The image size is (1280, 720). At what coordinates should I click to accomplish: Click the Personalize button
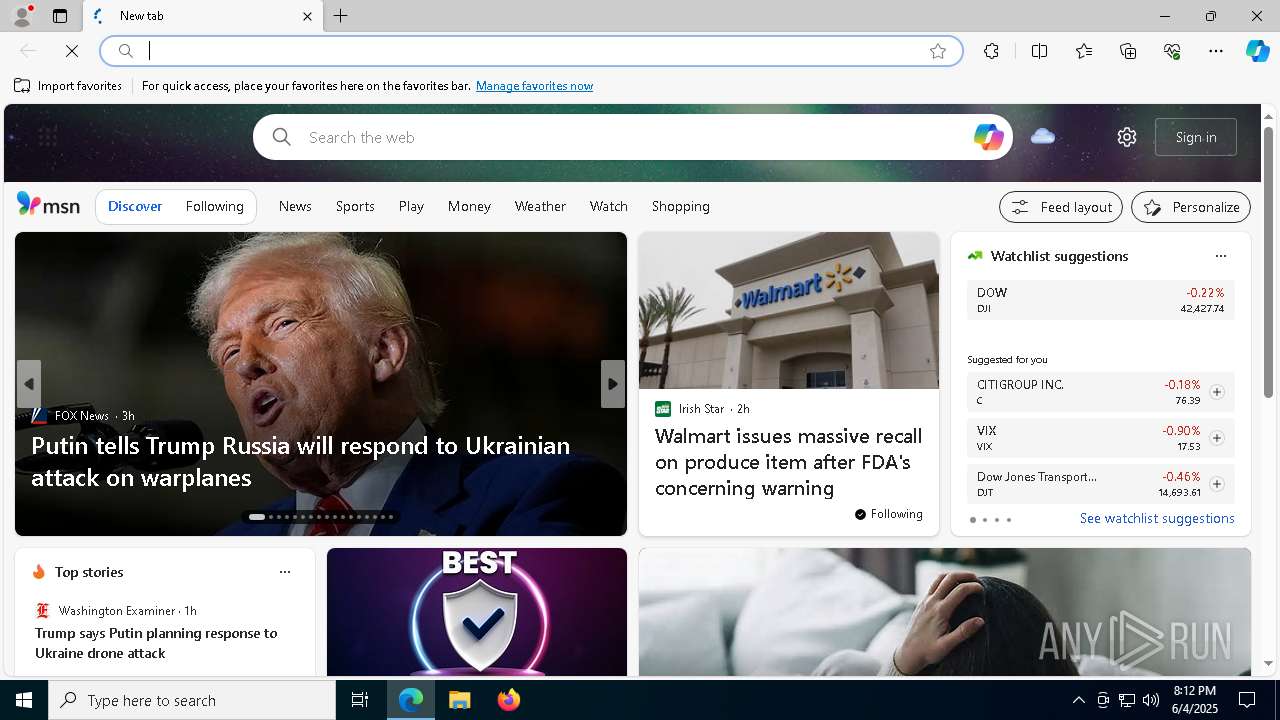(1191, 207)
